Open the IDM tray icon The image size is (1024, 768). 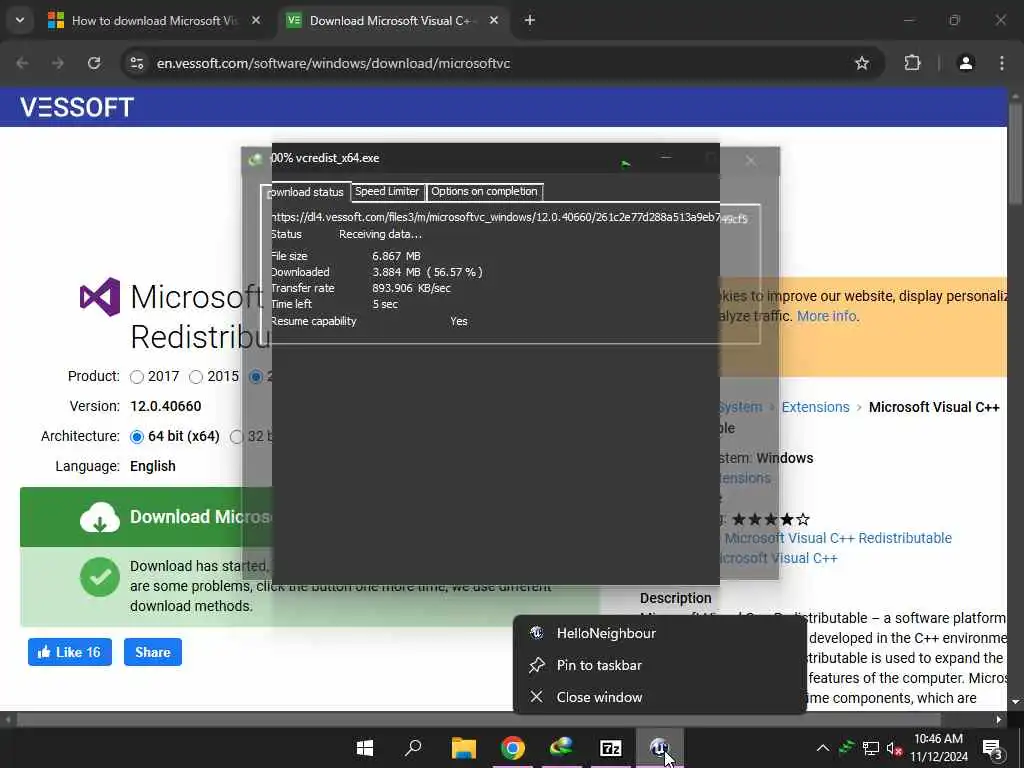(x=846, y=748)
